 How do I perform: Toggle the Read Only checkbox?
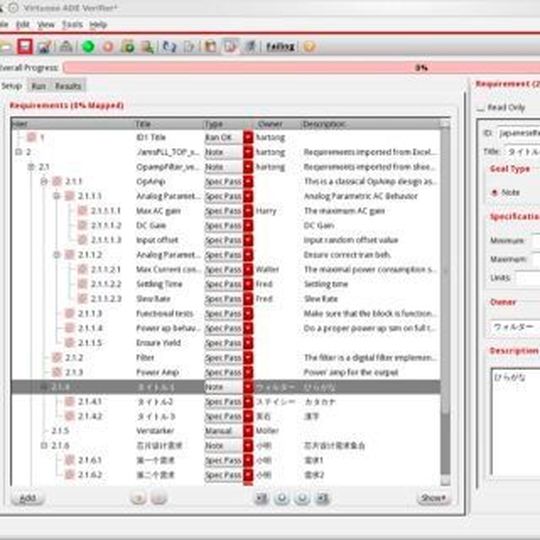[x=480, y=108]
